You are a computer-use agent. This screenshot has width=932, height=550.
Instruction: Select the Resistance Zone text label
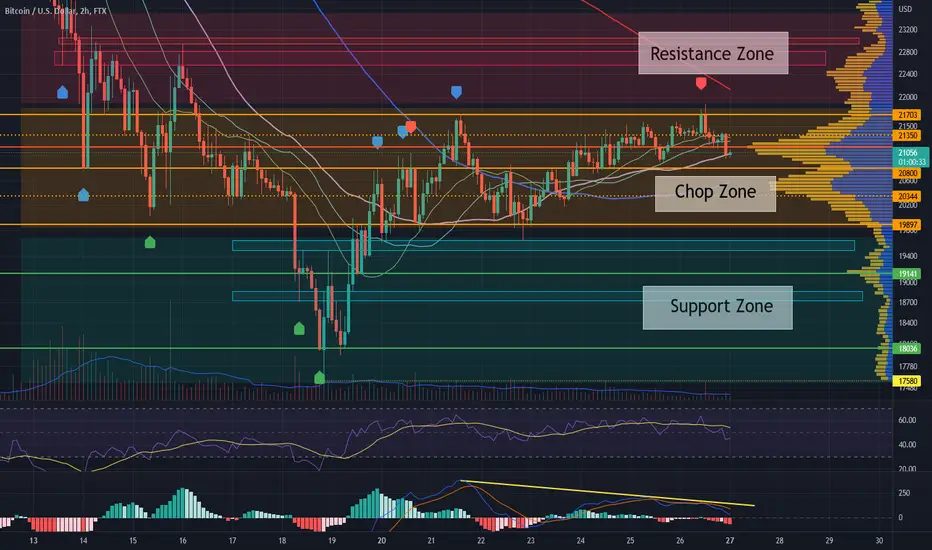click(x=712, y=54)
